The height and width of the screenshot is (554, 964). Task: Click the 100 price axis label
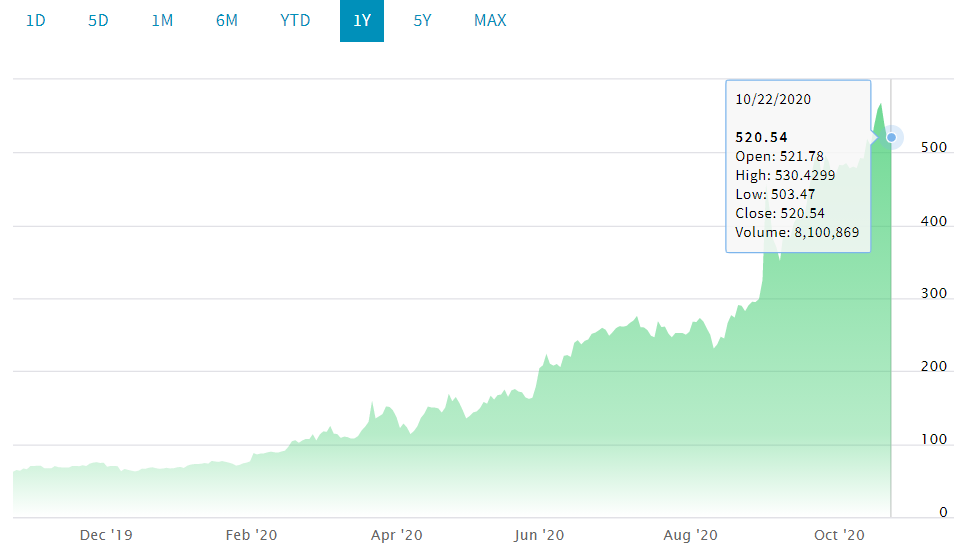(x=934, y=440)
